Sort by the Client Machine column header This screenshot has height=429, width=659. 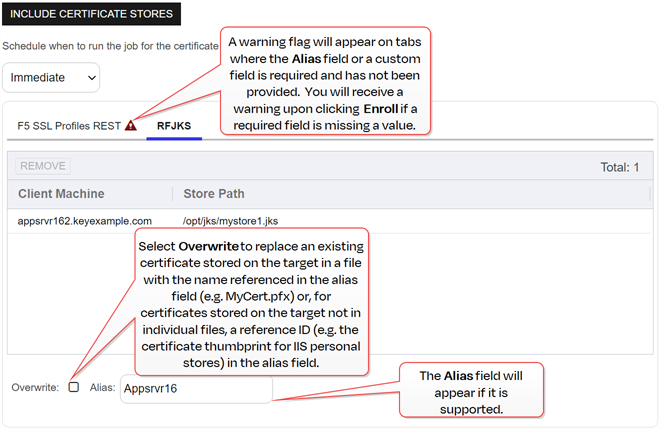61,193
